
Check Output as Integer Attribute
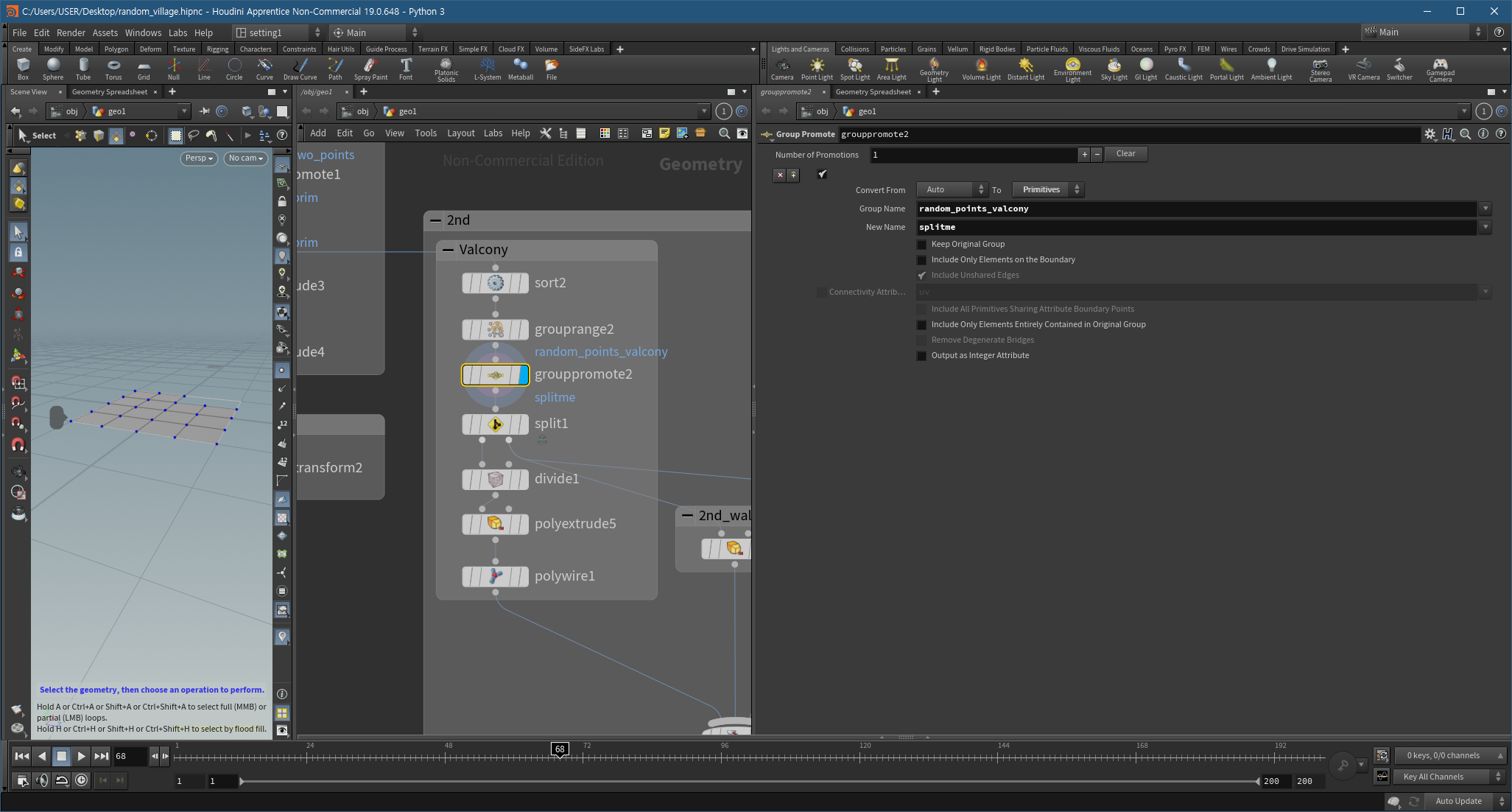[921, 356]
